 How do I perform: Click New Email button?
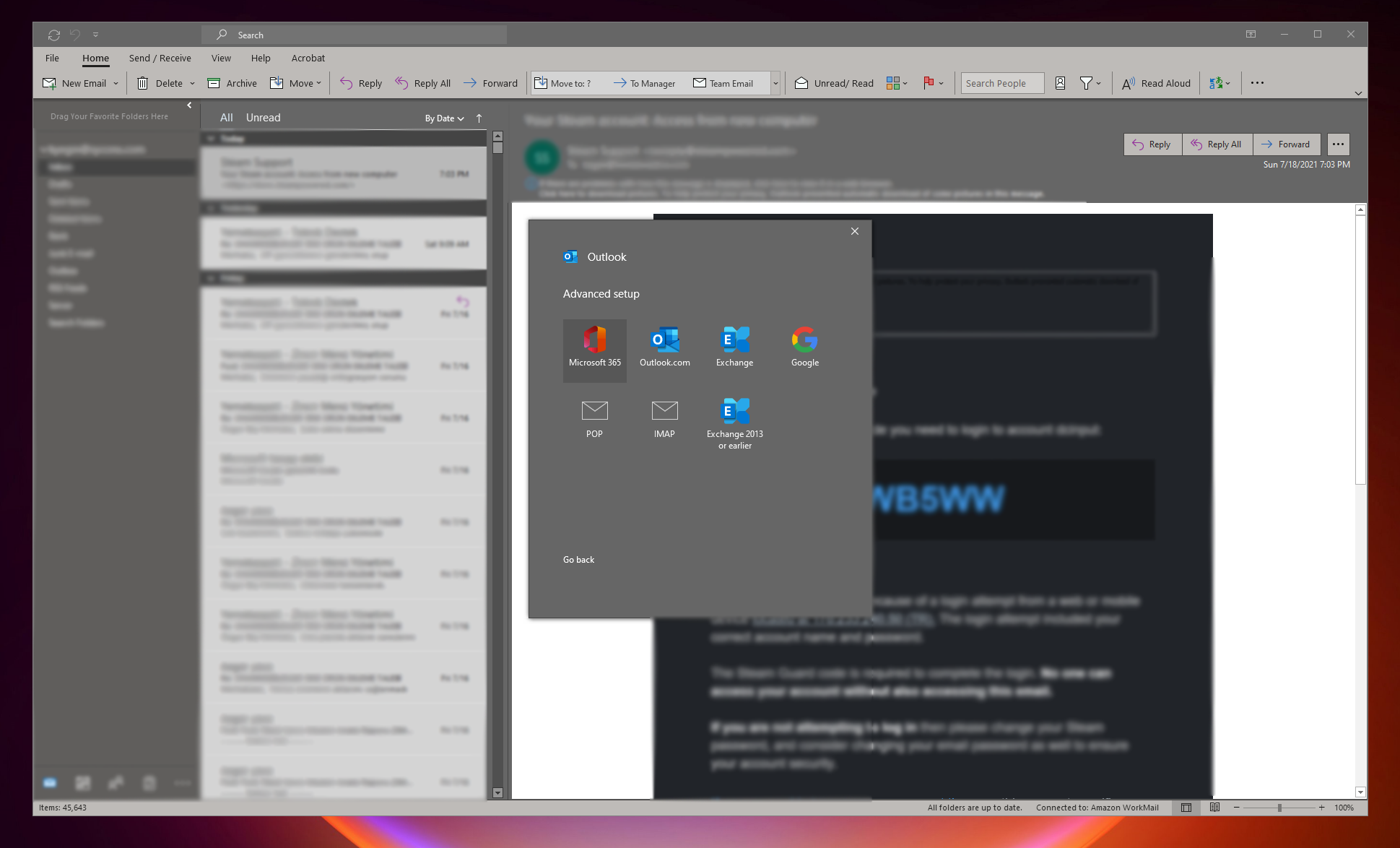74,83
